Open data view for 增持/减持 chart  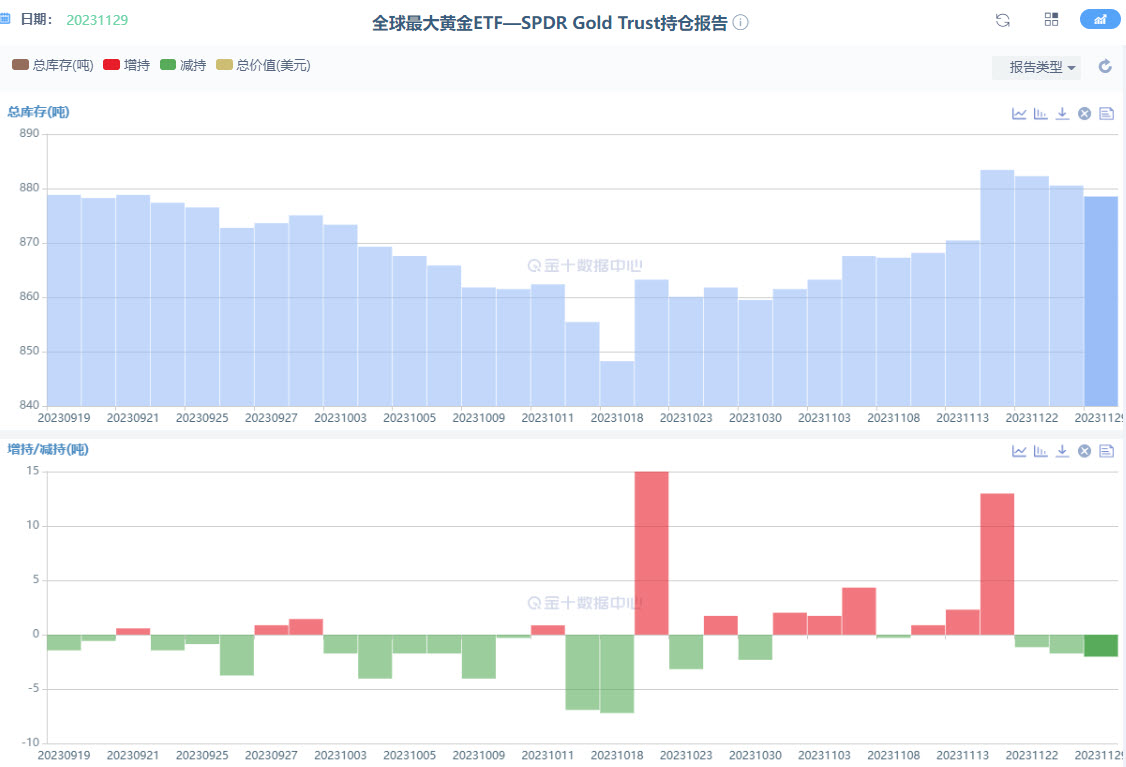pyautogui.click(x=1107, y=451)
